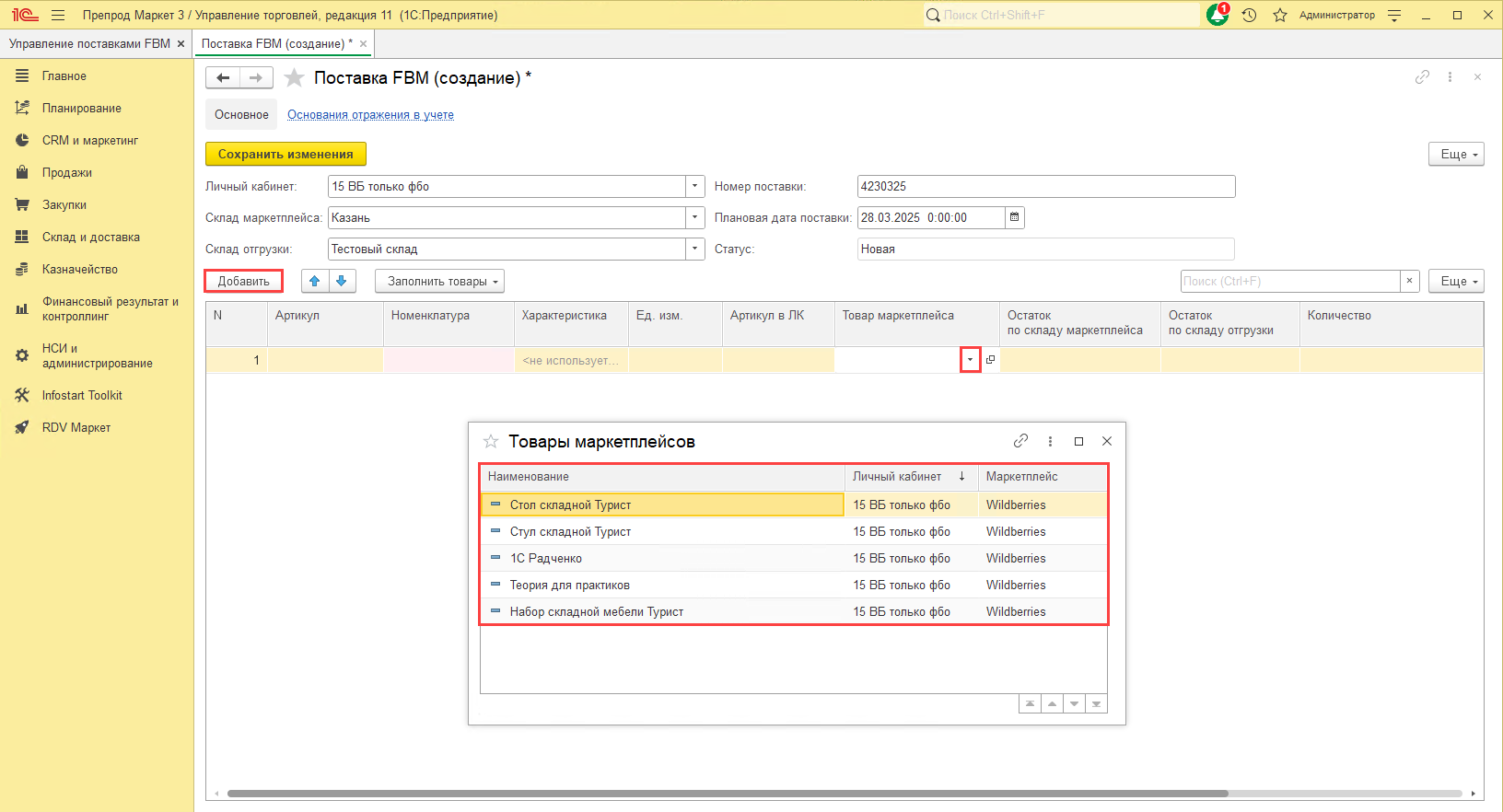Sort popup list by Наименование column header
The width and height of the screenshot is (1503, 812).
pyautogui.click(x=662, y=476)
